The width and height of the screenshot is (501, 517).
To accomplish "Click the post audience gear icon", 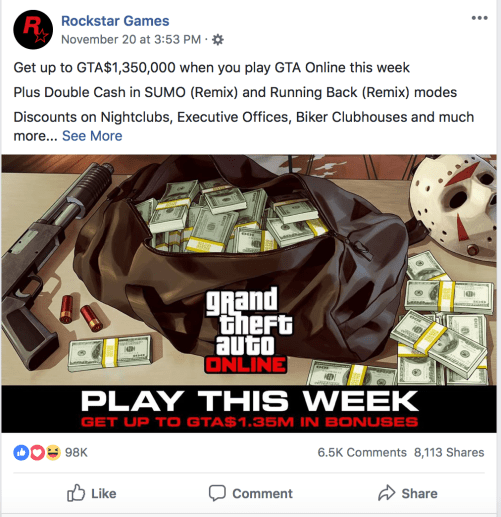I will click(218, 40).
